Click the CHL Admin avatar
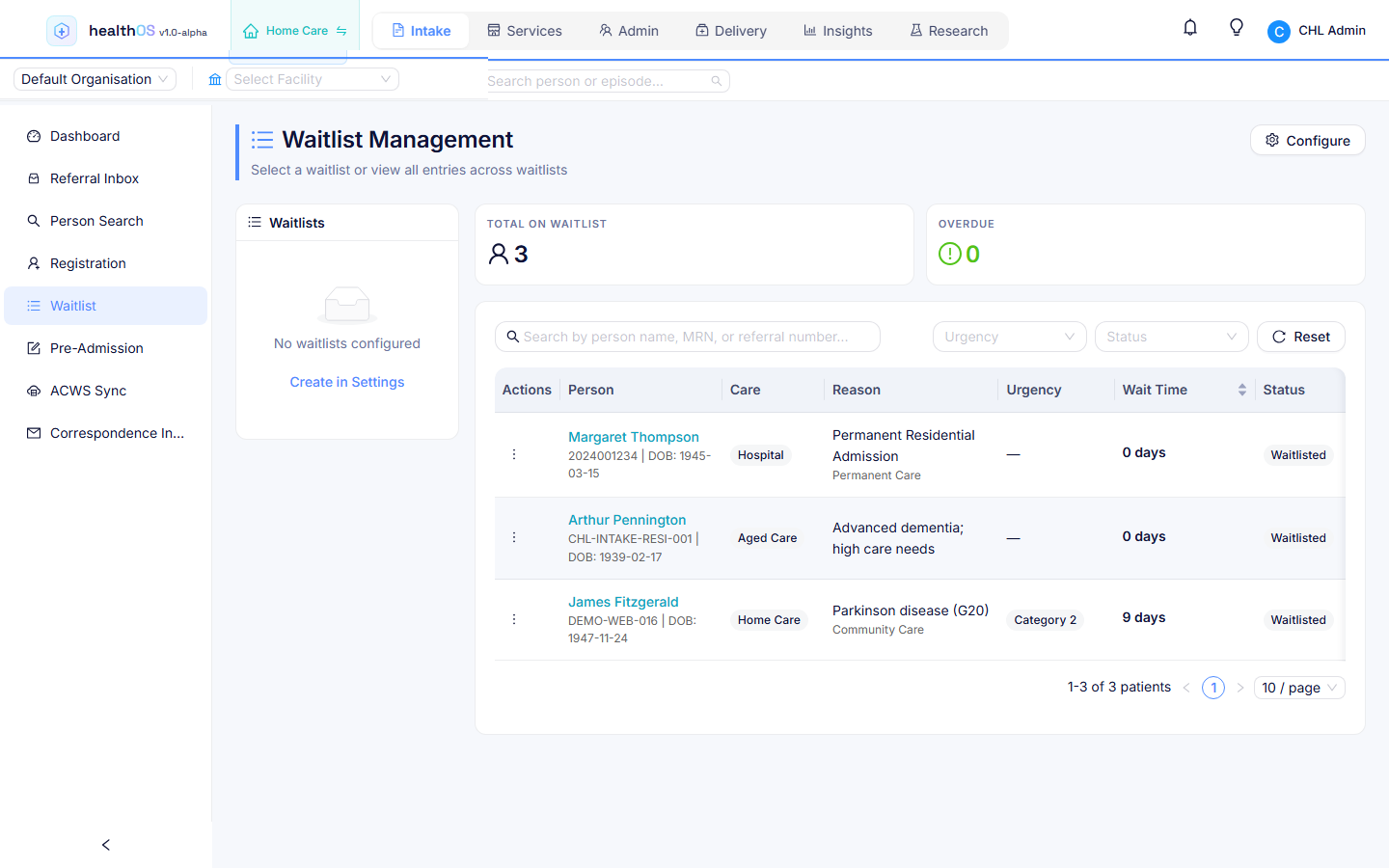Viewport: 1389px width, 868px height. [1279, 32]
